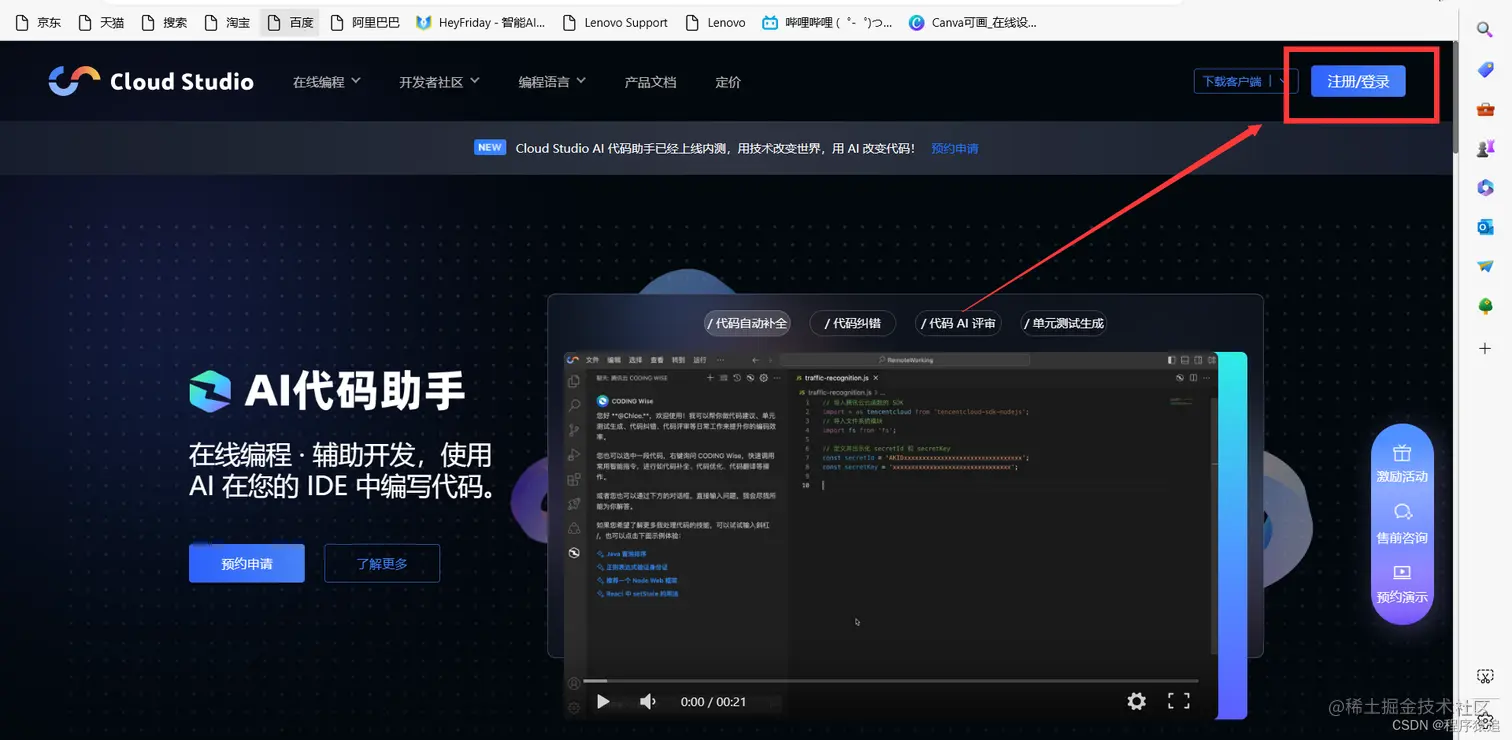Click the 预约申请 link in the announcement banner
The width and height of the screenshot is (1512, 740).
(955, 148)
